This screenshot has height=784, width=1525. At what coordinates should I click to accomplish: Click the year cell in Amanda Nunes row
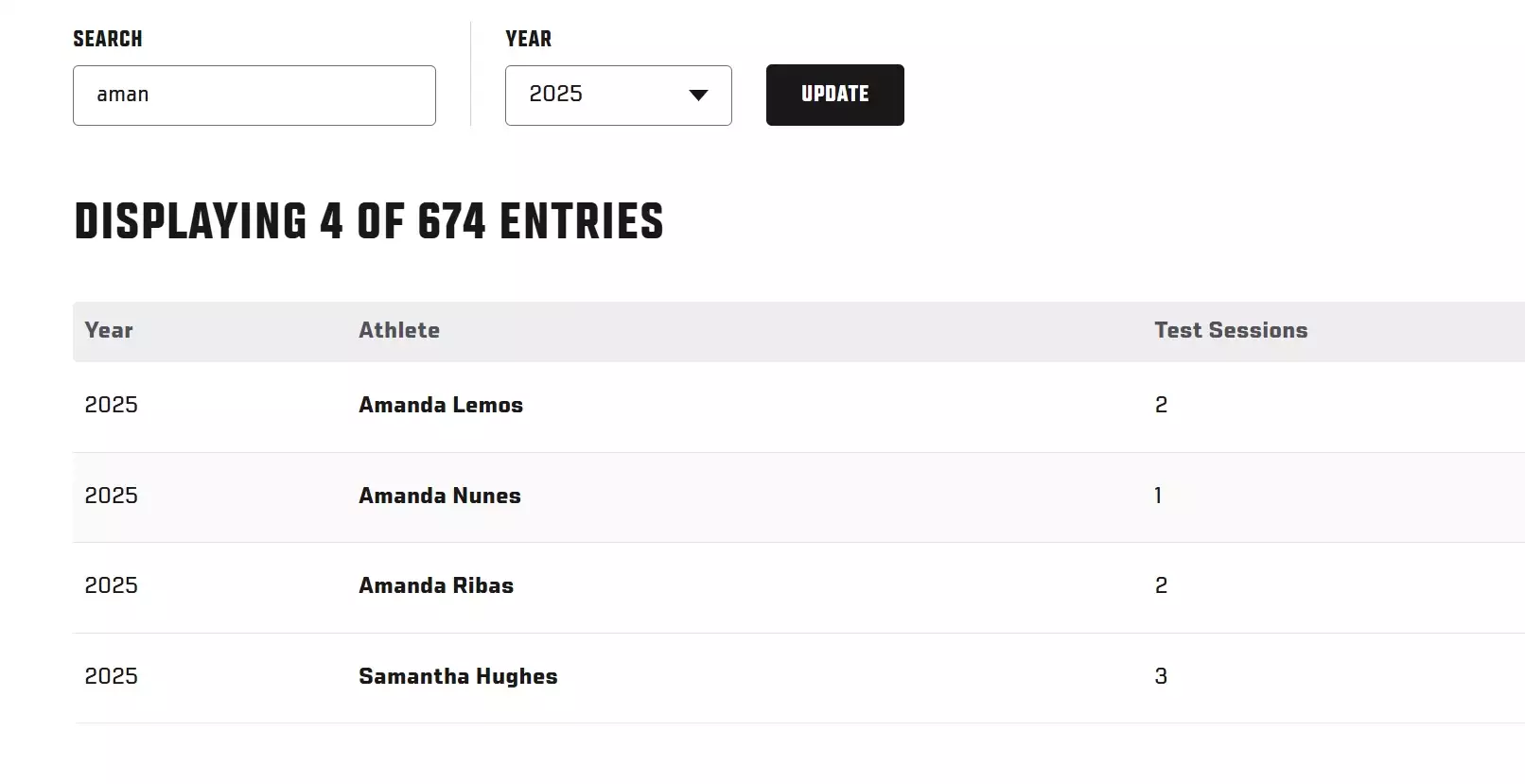(x=112, y=496)
